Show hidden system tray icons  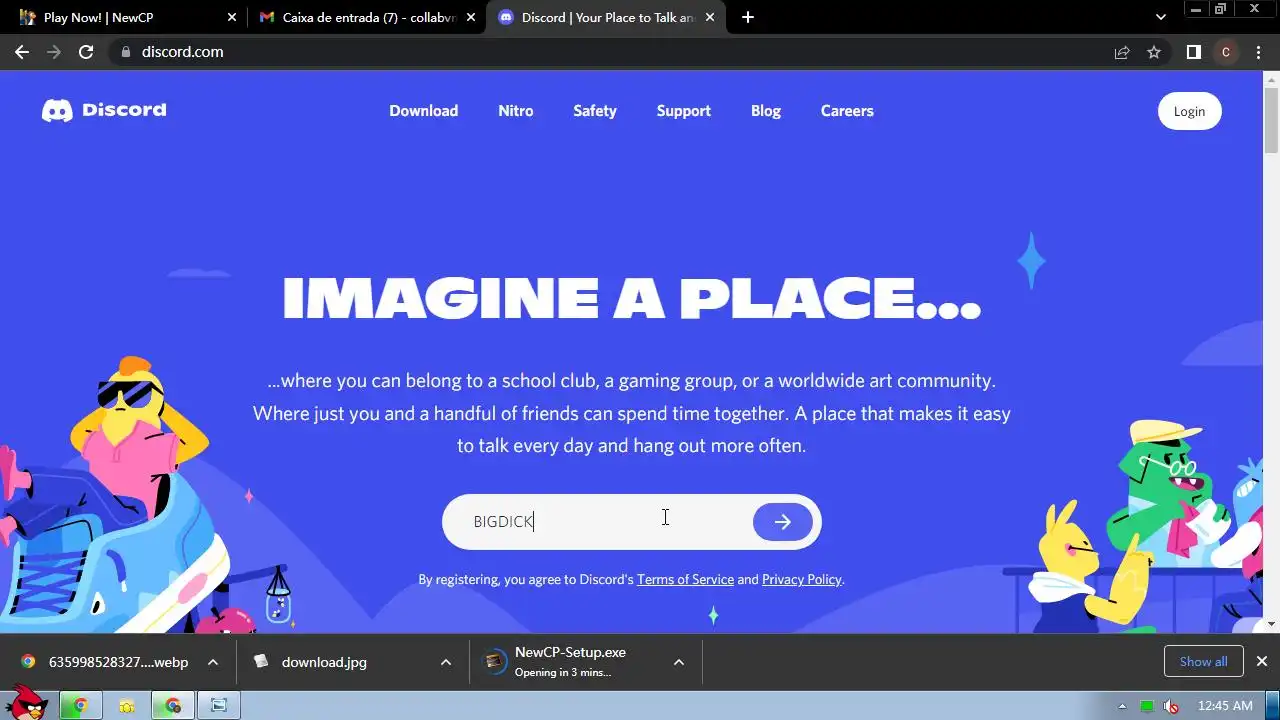point(1122,706)
